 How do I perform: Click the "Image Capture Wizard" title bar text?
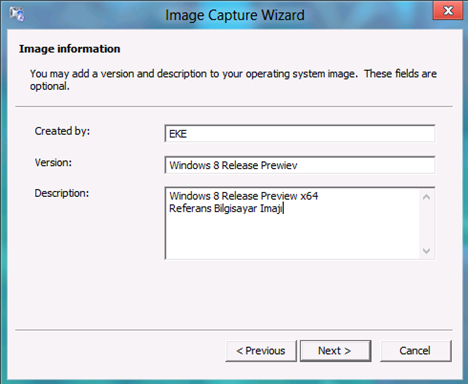coord(235,15)
